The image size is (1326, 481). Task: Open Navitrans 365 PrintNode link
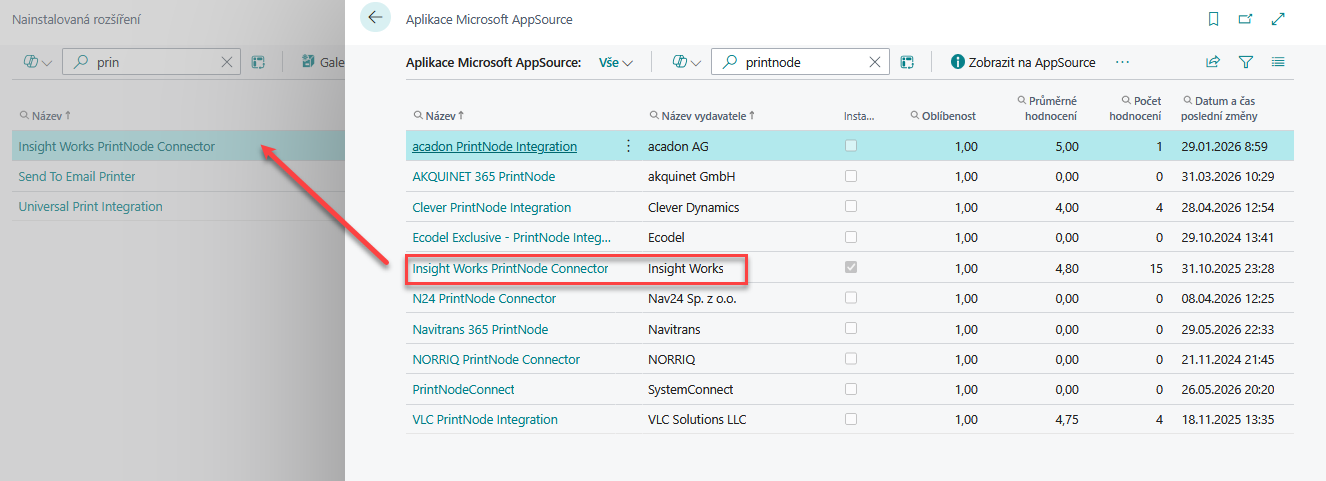[x=480, y=329]
